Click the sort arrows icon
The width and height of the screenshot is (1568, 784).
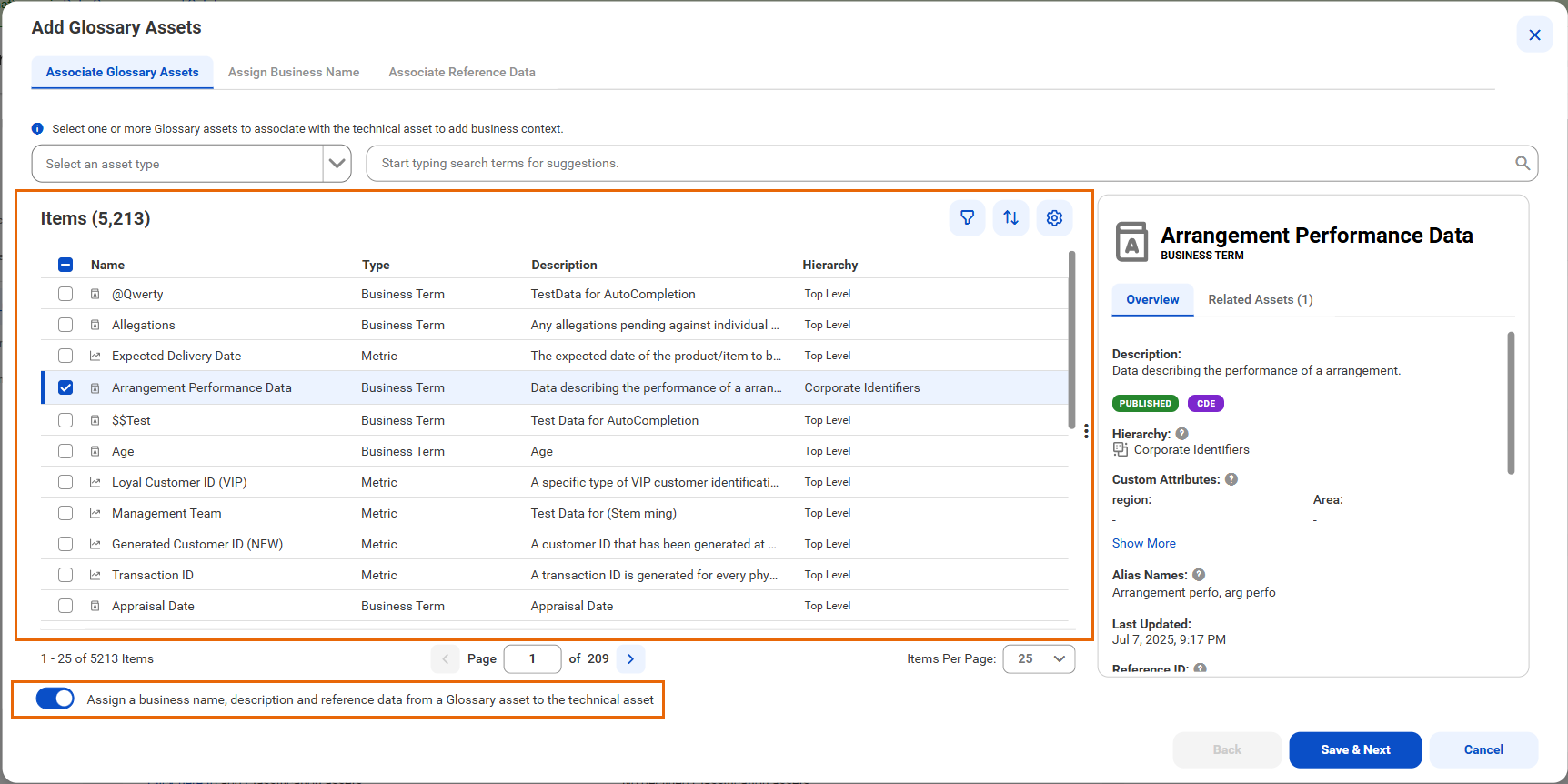pos(1010,218)
